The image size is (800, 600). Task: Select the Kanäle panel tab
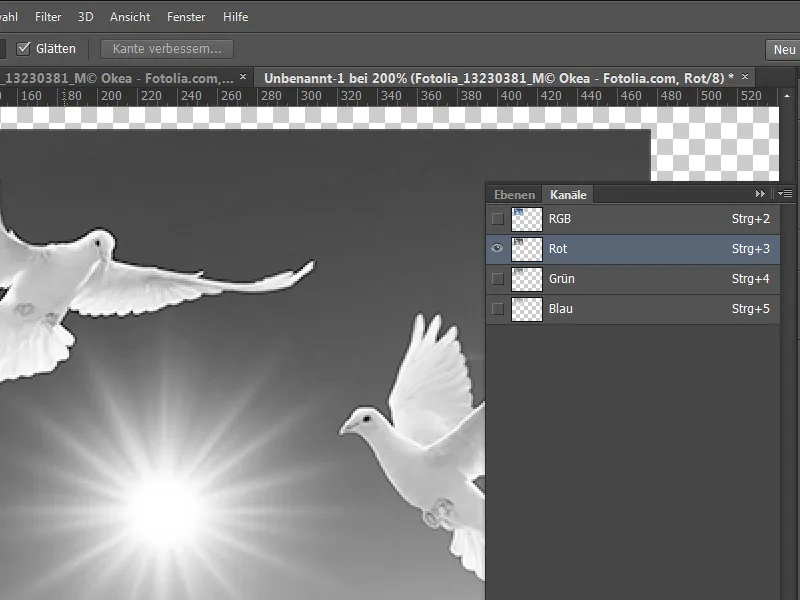[568, 195]
